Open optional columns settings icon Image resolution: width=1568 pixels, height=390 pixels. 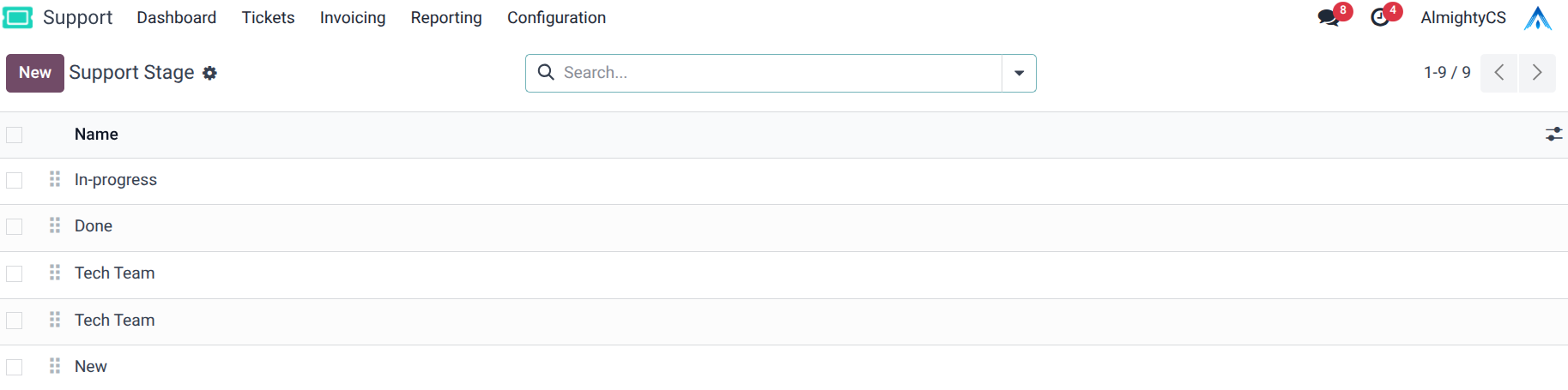(1553, 135)
